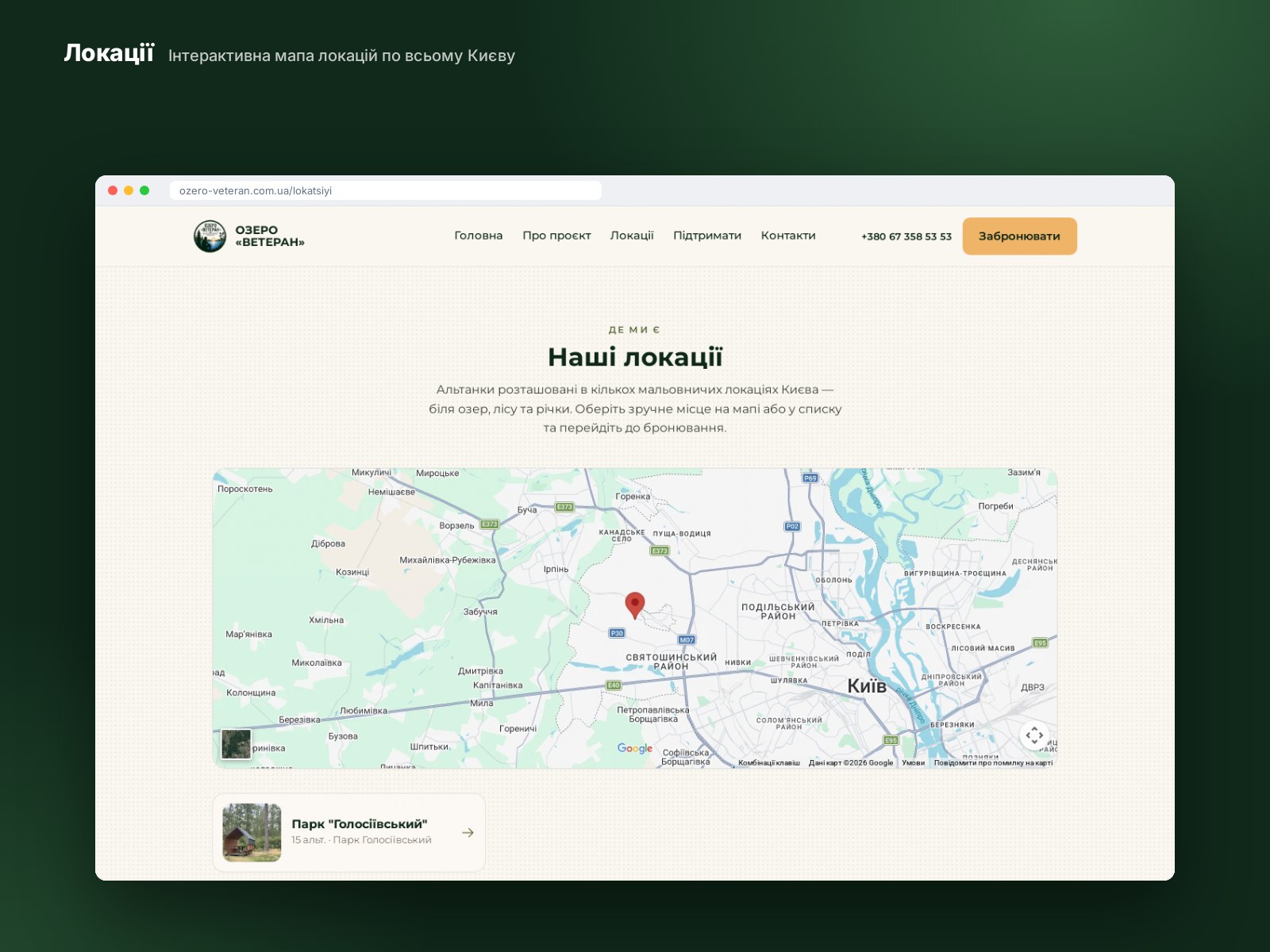The width and height of the screenshot is (1270, 952).
Task: Open Комбінації клавіш on the map
Action: [769, 763]
